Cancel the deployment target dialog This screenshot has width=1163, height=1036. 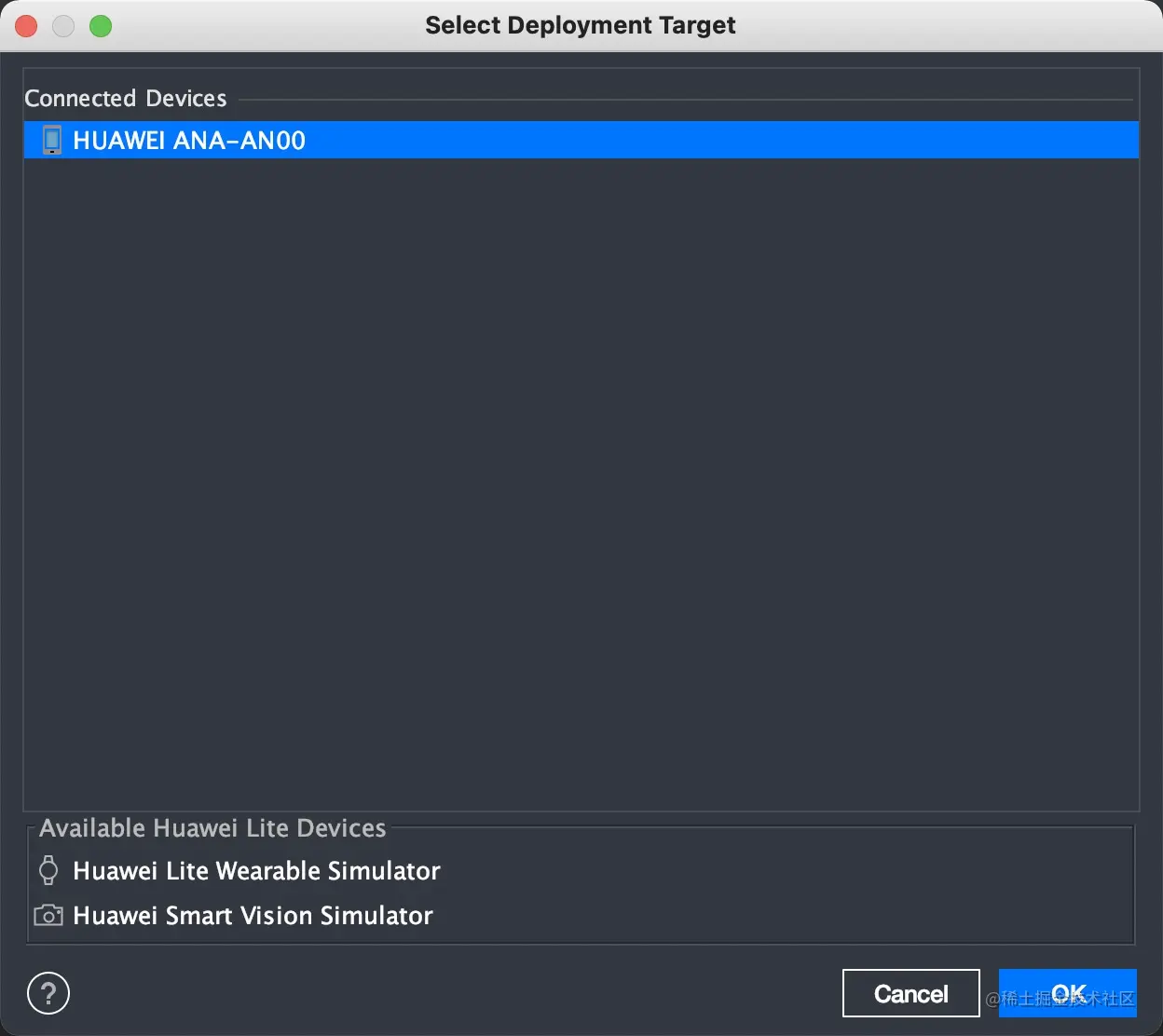click(910, 993)
